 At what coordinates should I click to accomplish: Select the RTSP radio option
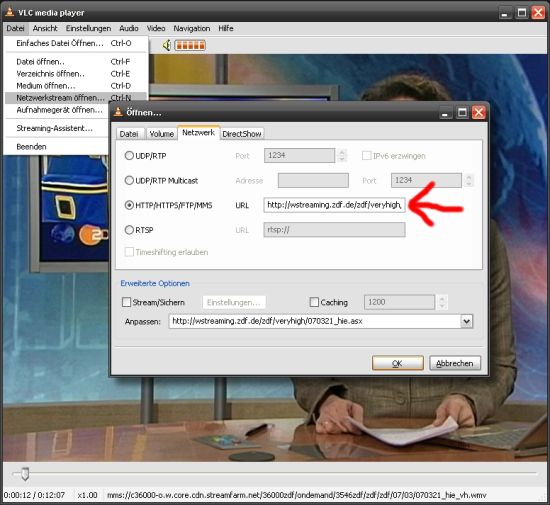pyautogui.click(x=129, y=230)
